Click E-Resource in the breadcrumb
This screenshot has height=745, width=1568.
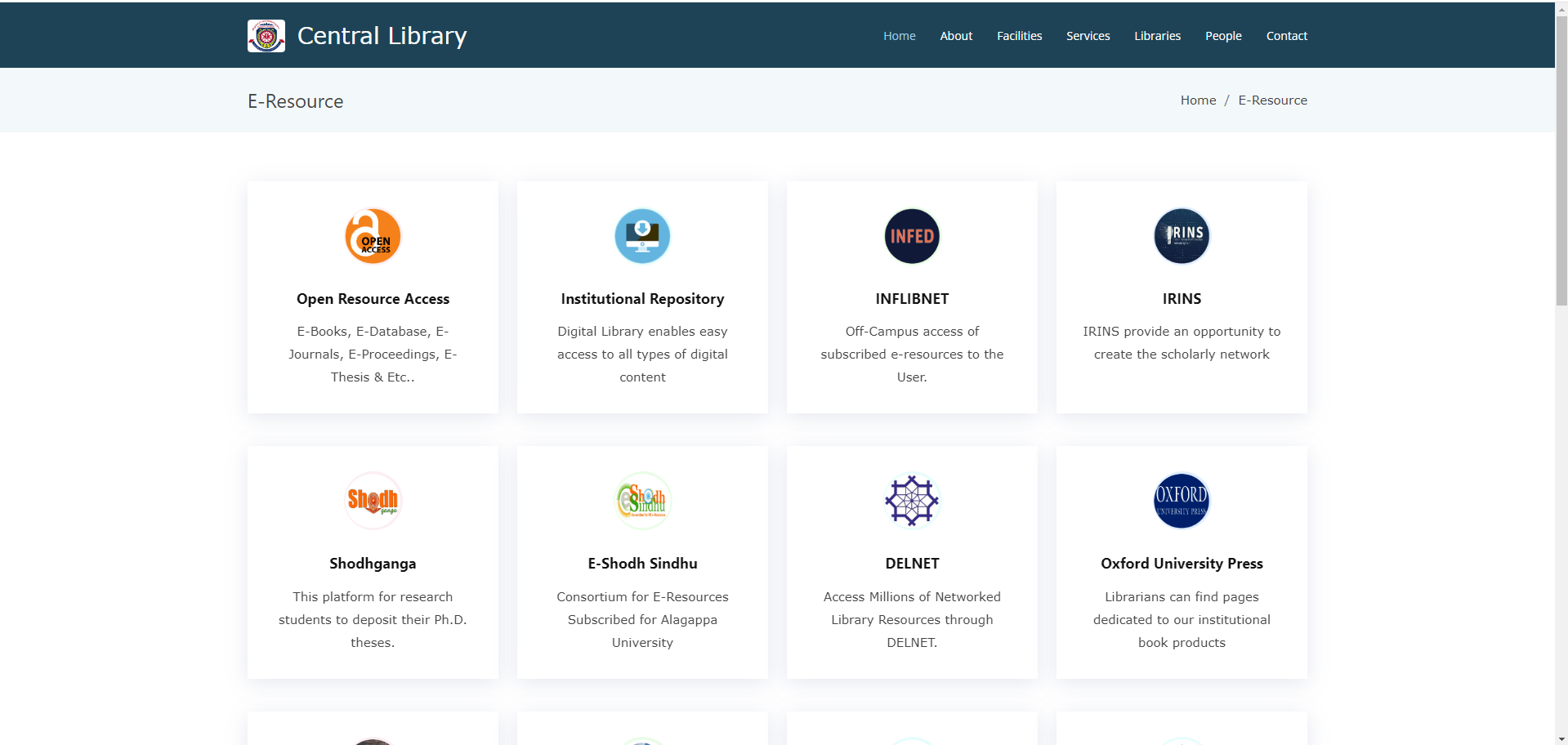point(1272,100)
